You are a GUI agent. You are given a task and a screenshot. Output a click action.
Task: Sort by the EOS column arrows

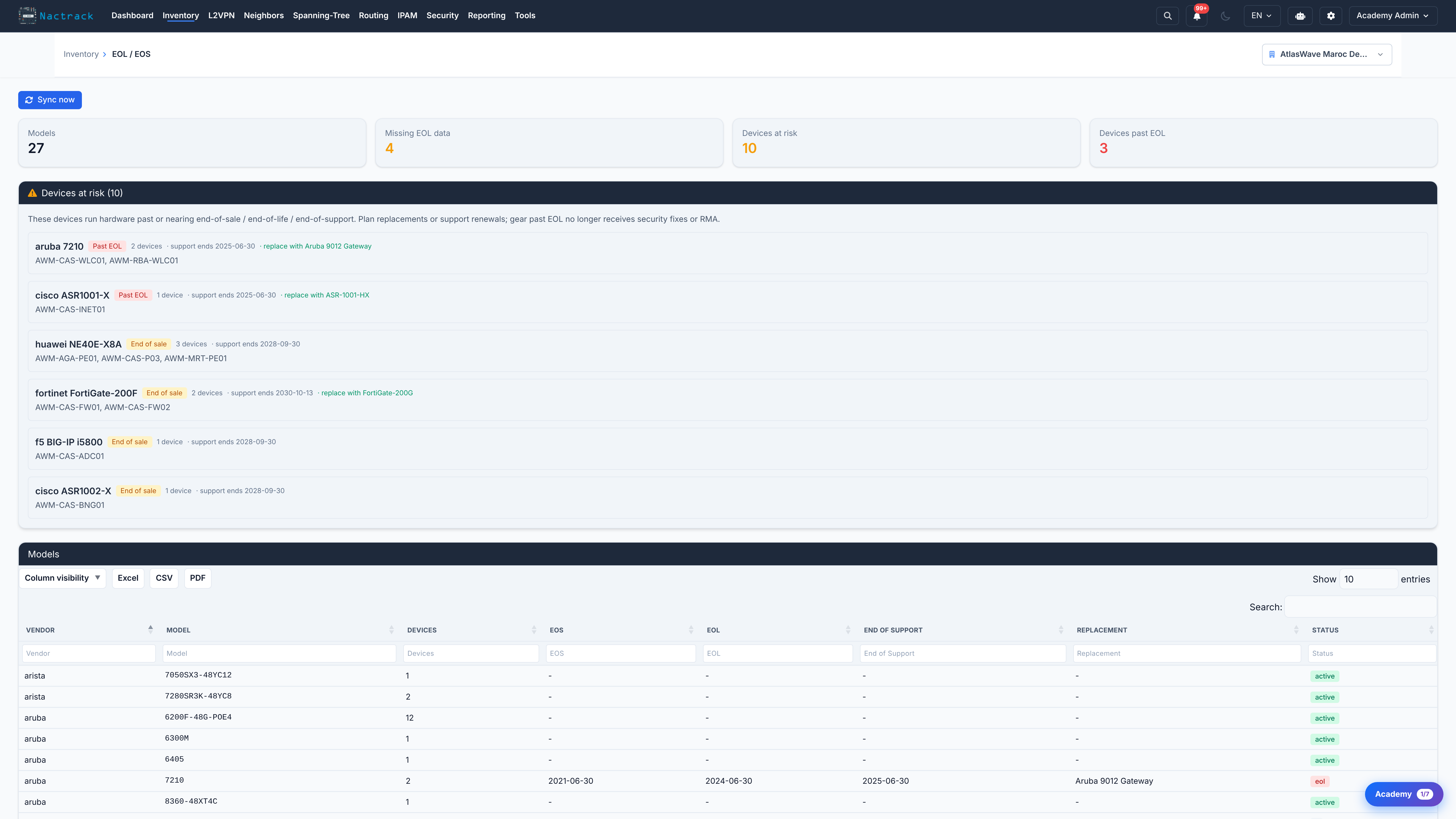tap(691, 630)
